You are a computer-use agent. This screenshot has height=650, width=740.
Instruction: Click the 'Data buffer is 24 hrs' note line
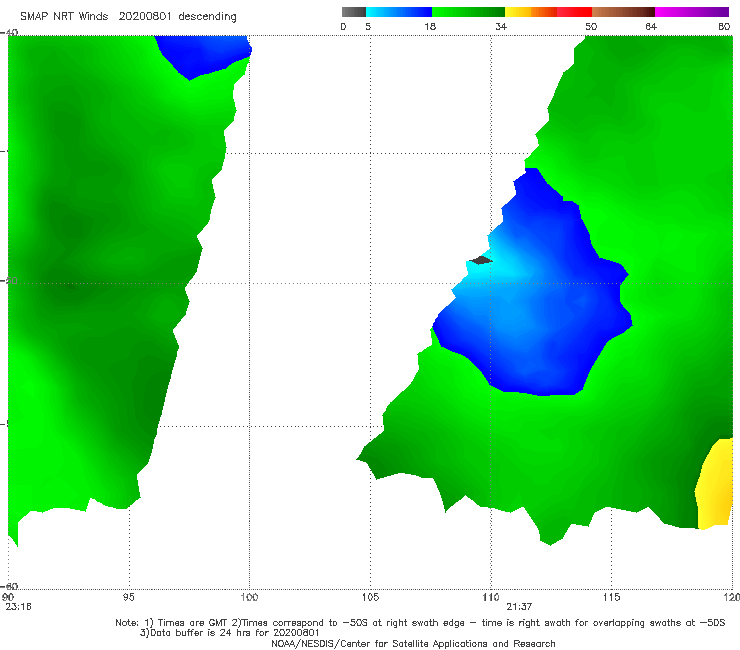point(229,633)
